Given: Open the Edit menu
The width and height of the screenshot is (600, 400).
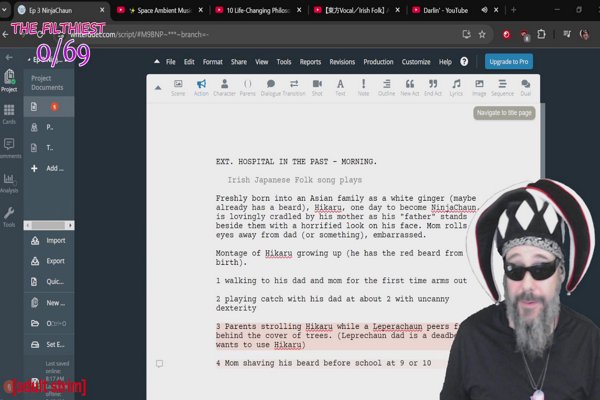Looking at the screenshot, I should click(189, 62).
